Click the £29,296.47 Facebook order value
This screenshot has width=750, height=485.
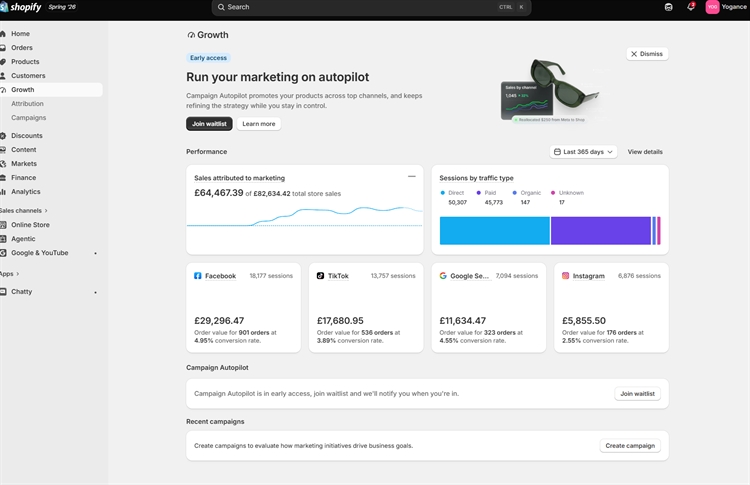(x=219, y=320)
